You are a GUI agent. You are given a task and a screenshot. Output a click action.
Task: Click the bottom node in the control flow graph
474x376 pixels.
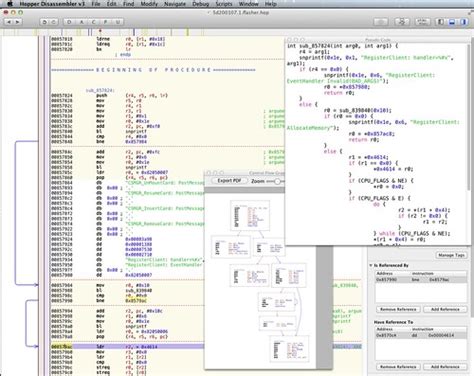pos(289,349)
